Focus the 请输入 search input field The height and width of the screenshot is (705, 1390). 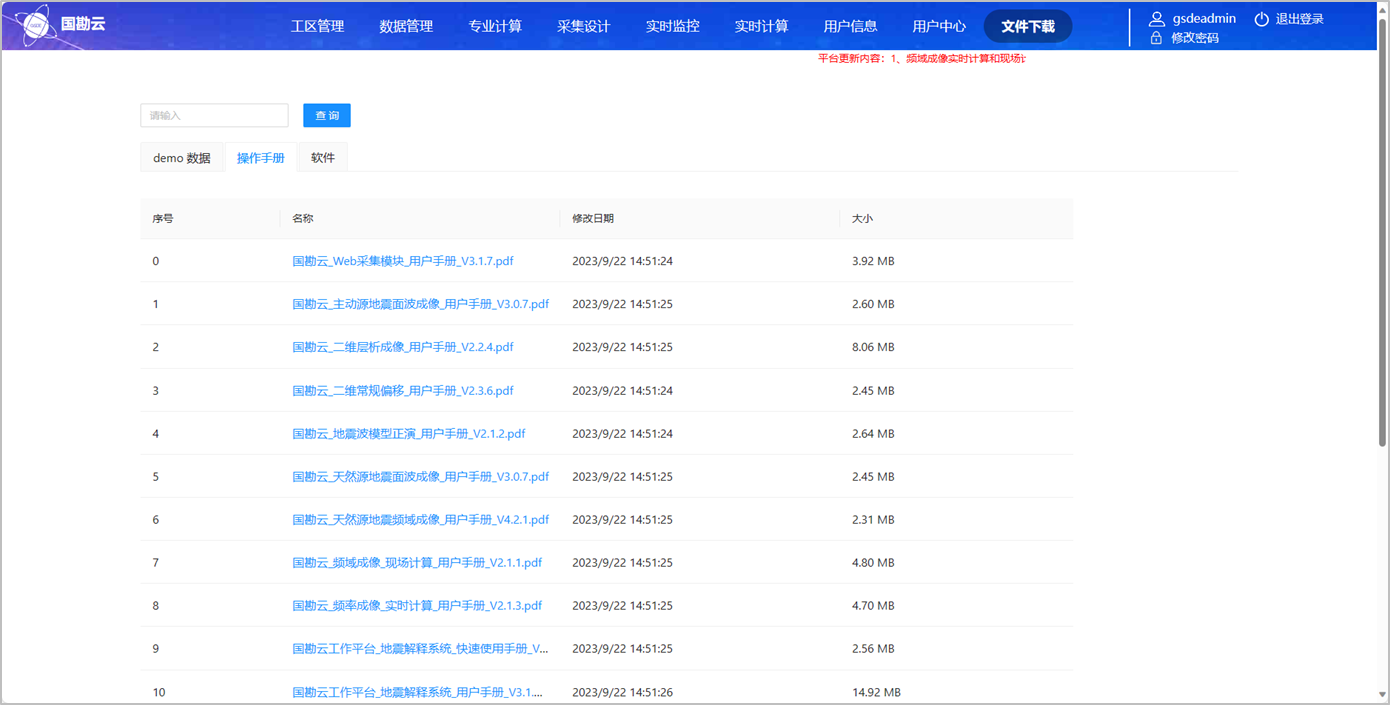click(214, 116)
